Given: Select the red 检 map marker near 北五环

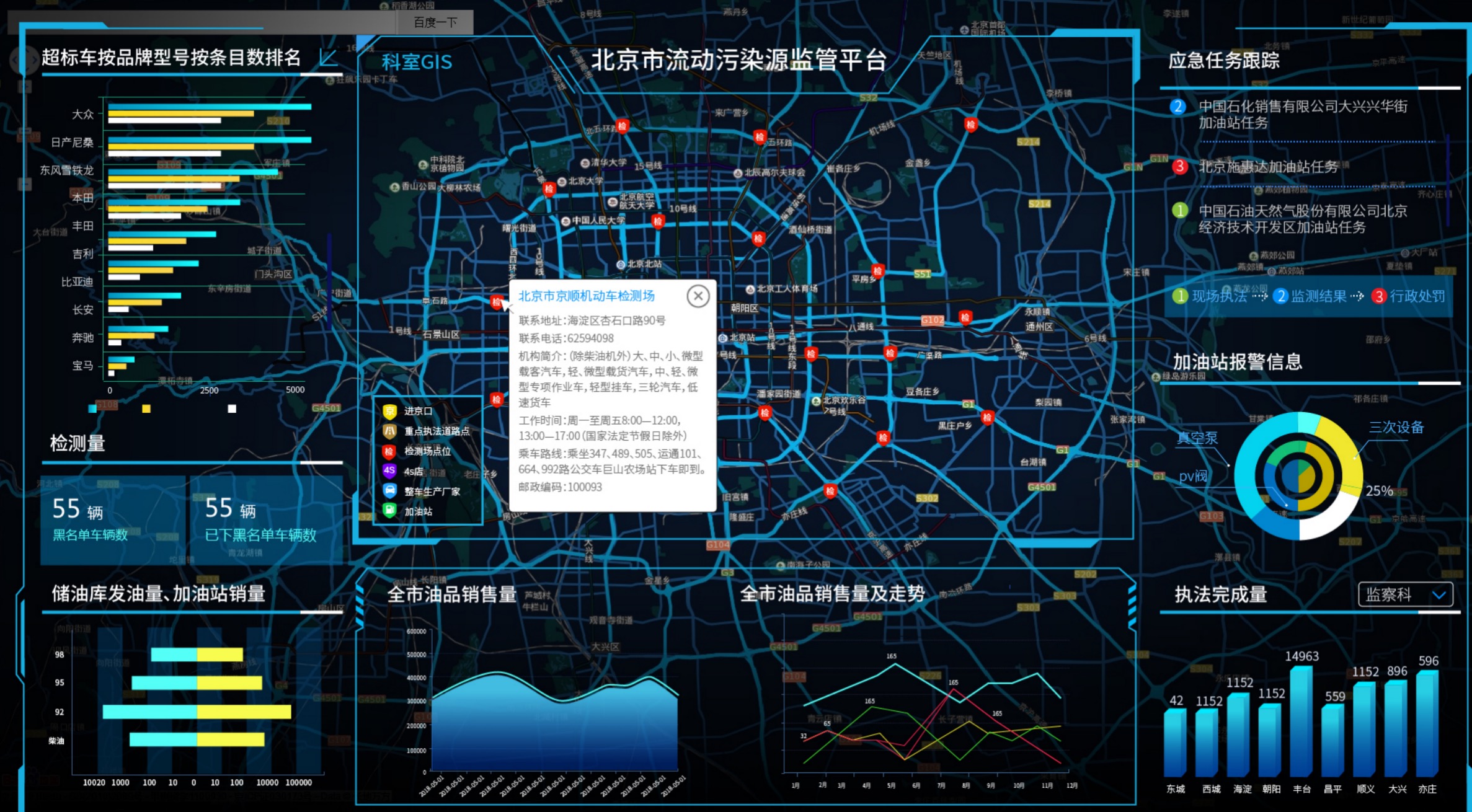Looking at the screenshot, I should click(623, 126).
